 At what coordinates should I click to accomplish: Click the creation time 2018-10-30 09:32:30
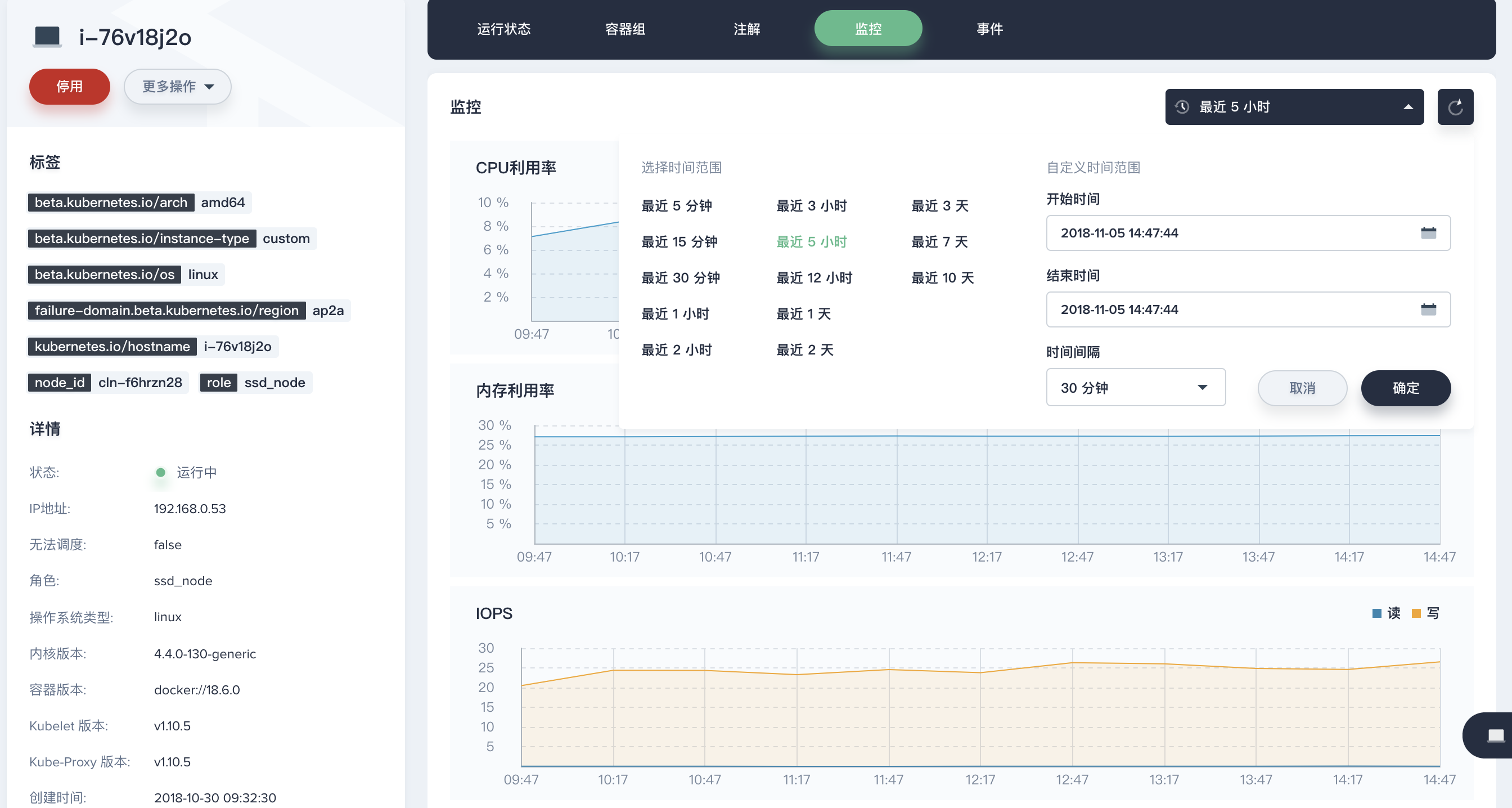click(x=215, y=797)
